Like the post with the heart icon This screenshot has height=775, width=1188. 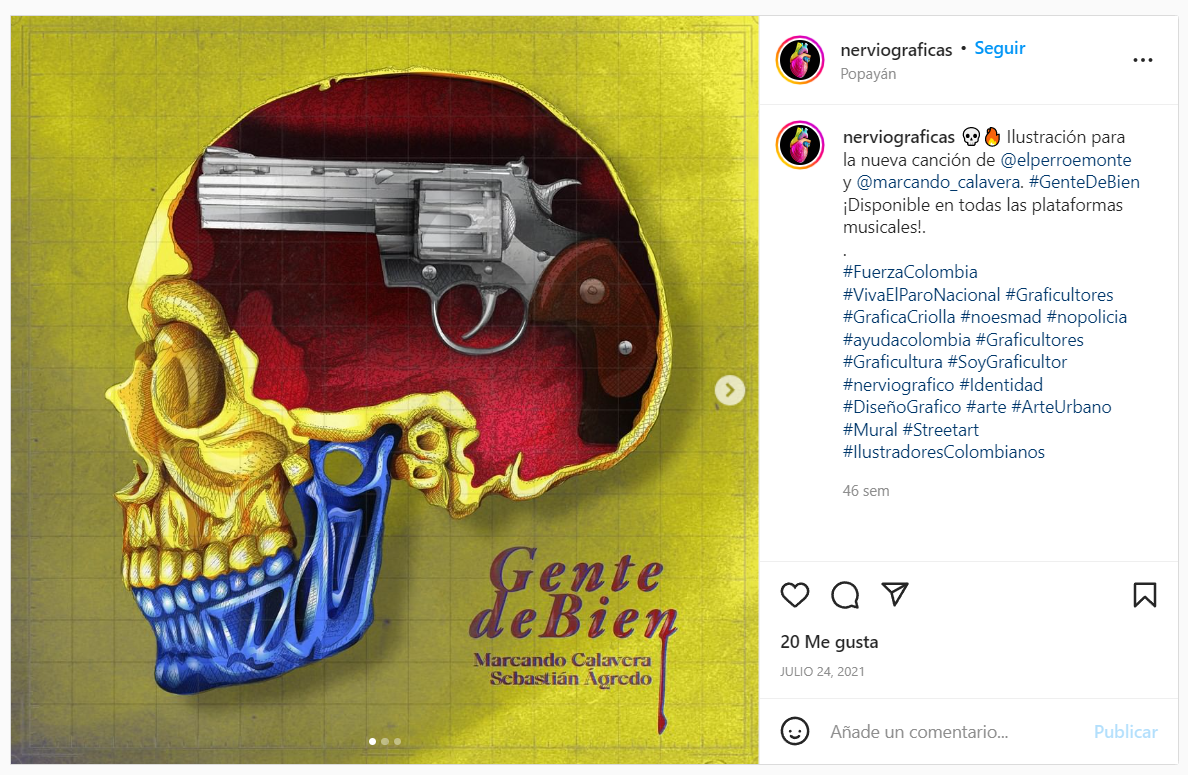point(795,595)
